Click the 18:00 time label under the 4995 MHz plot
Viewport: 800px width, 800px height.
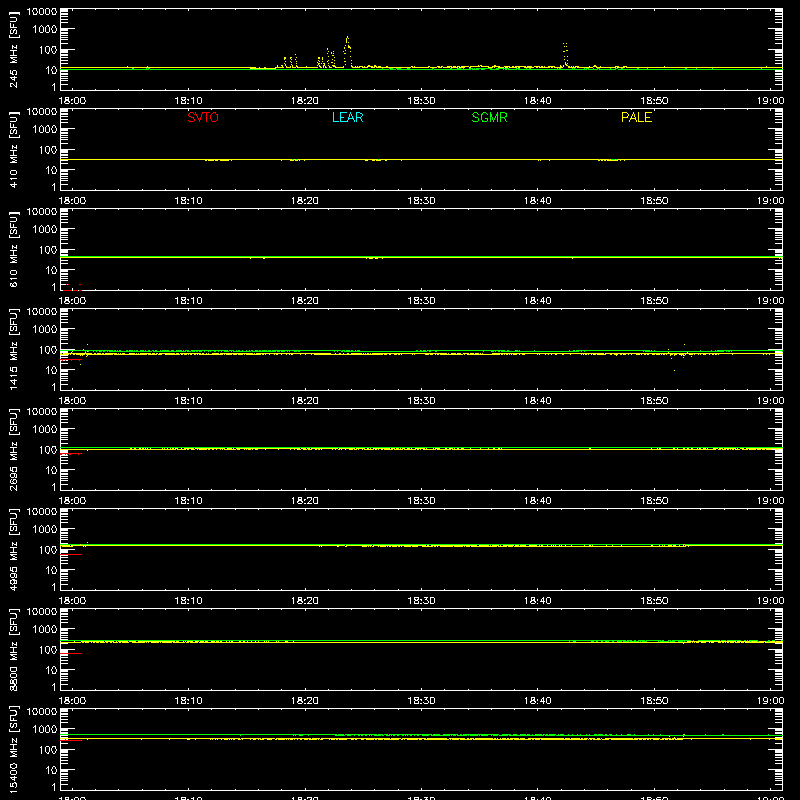pyautogui.click(x=72, y=601)
